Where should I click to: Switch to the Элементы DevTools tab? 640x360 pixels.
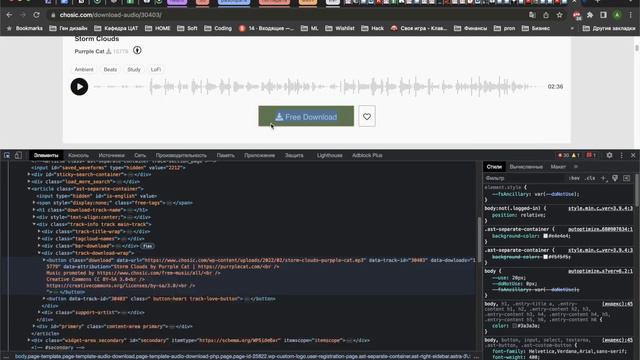coord(46,155)
